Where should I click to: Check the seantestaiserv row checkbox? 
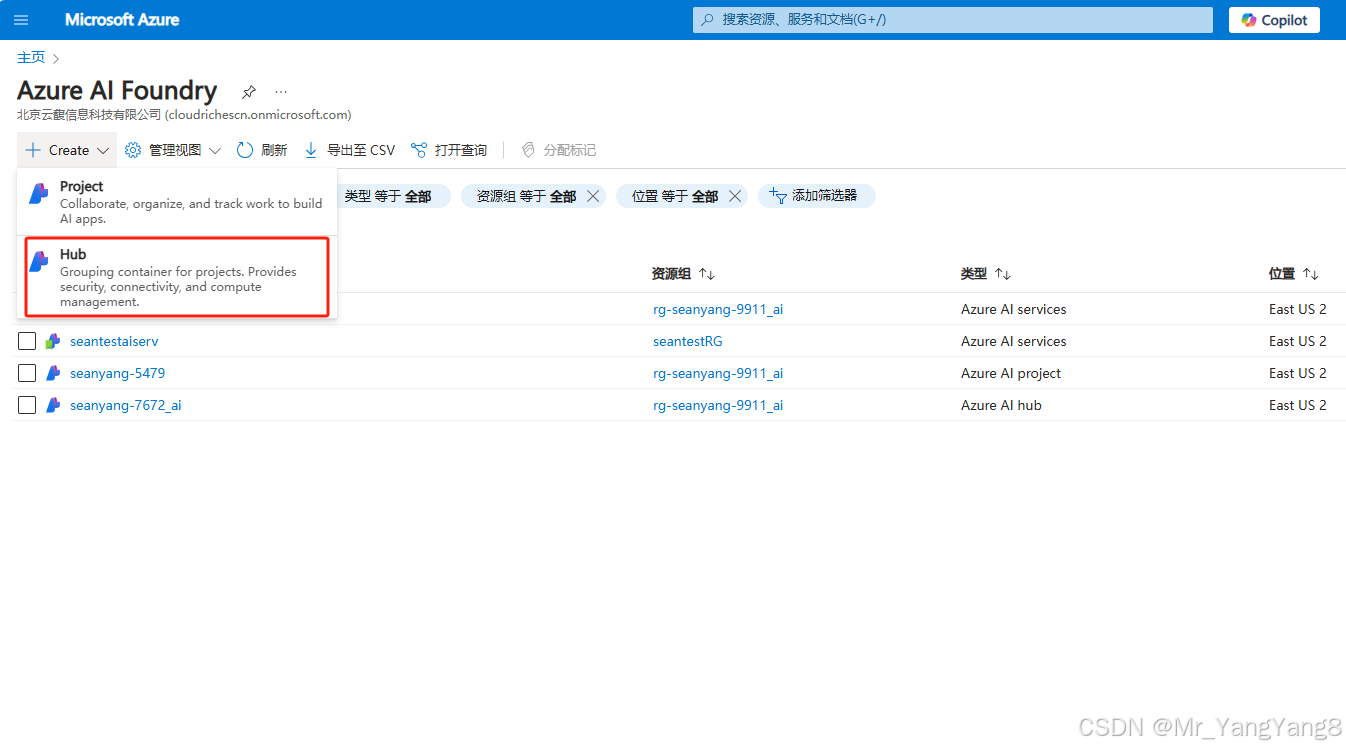point(27,341)
